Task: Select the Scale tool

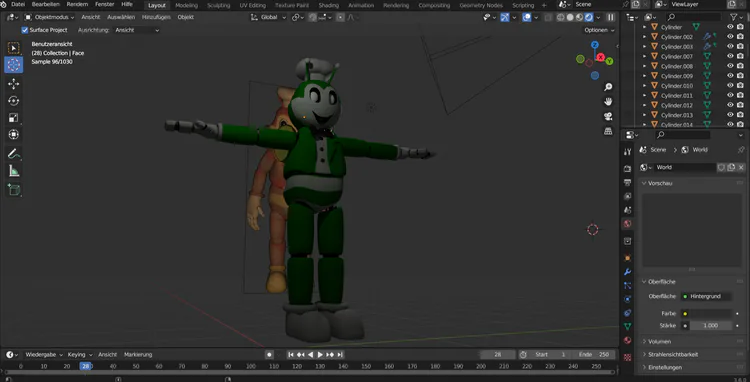Action: pos(13,118)
